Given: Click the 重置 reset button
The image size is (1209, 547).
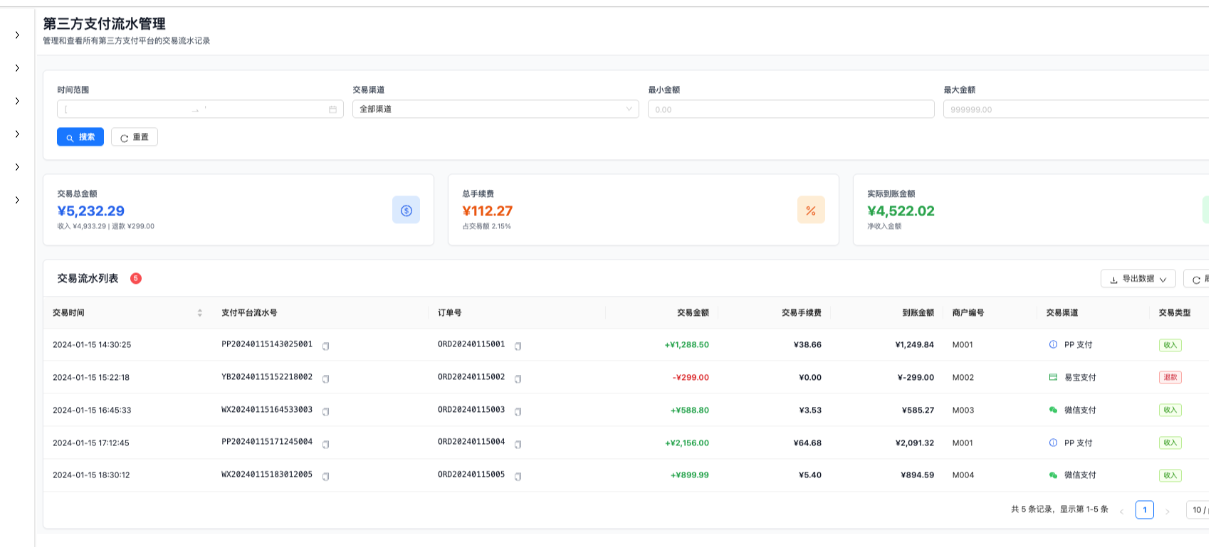Looking at the screenshot, I should (x=134, y=137).
